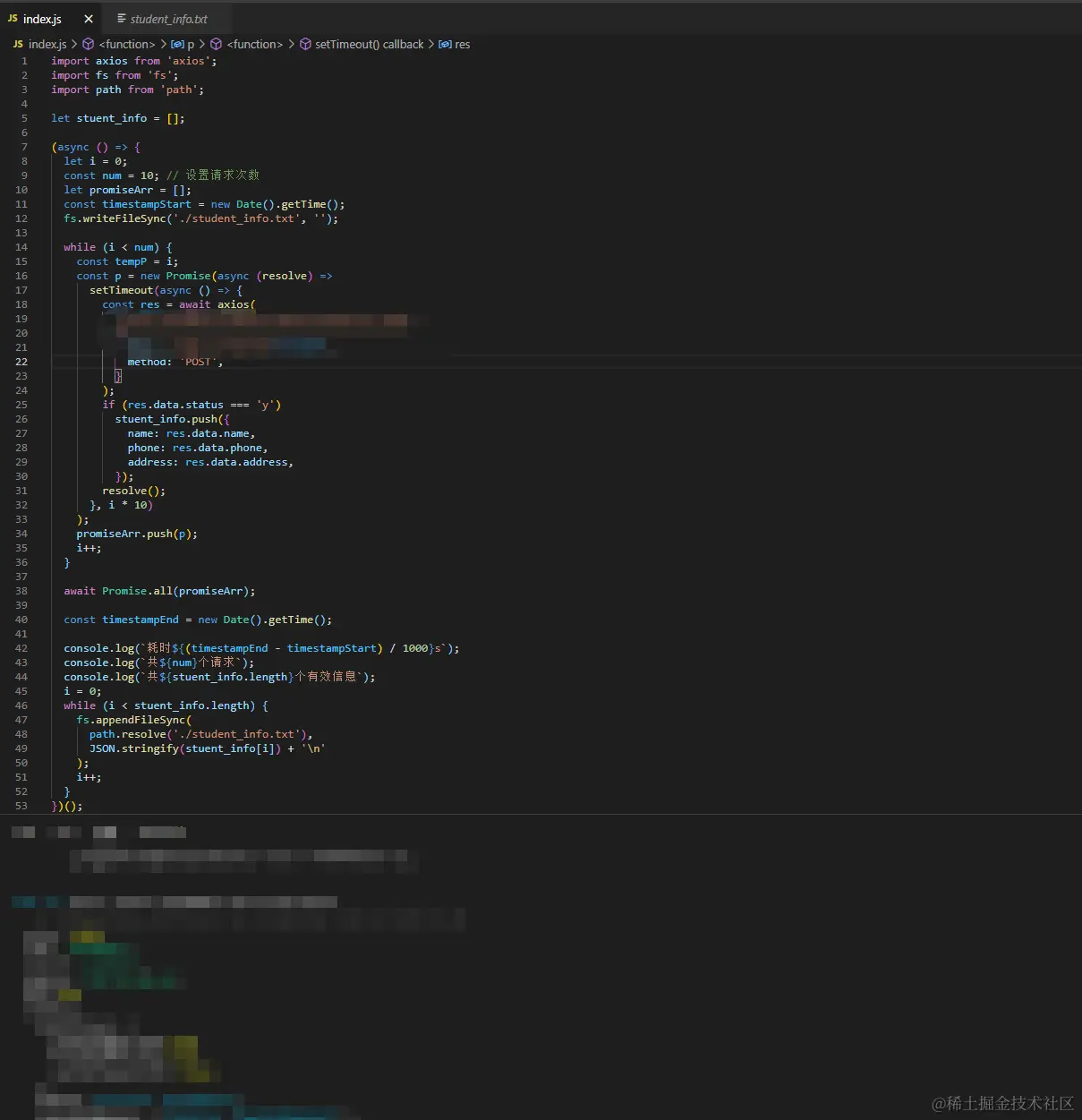Click line number 22 in the gutter
Screen dimensions: 1082x1120
click(21, 362)
